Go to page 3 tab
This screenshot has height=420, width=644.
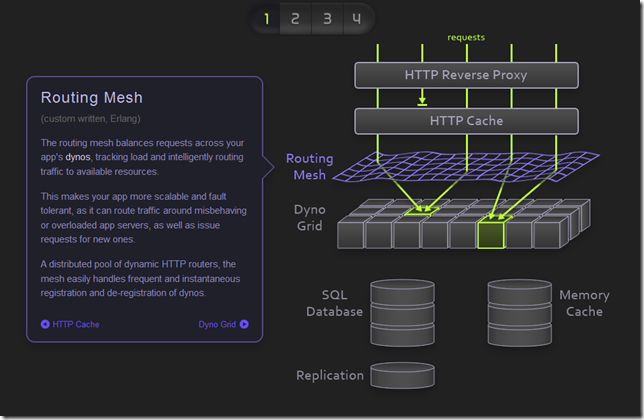(x=327, y=18)
